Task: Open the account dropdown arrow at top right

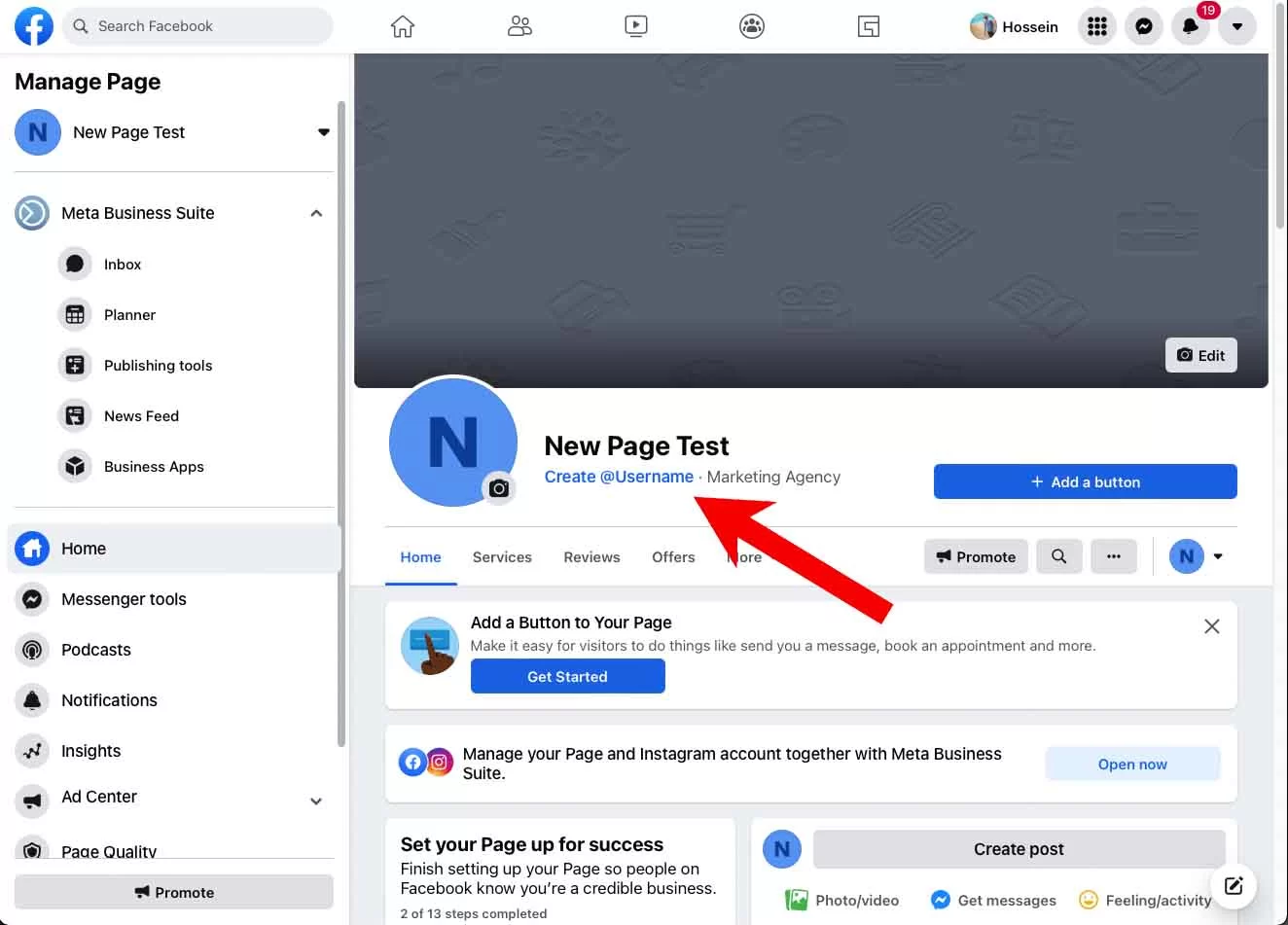Action: click(1236, 27)
